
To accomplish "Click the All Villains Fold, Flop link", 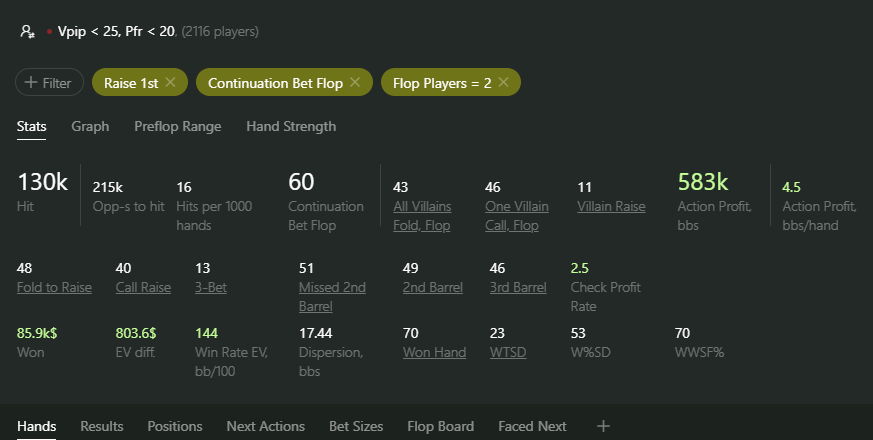I will (x=422, y=216).
